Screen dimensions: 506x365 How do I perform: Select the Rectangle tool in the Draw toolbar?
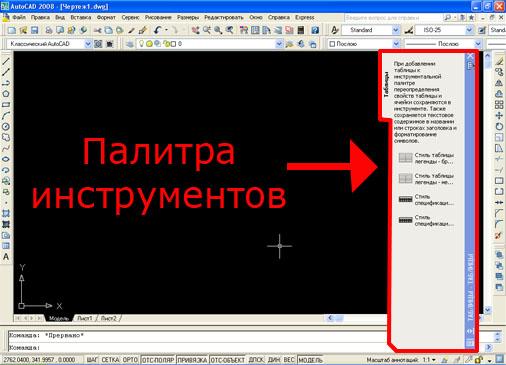(6, 105)
